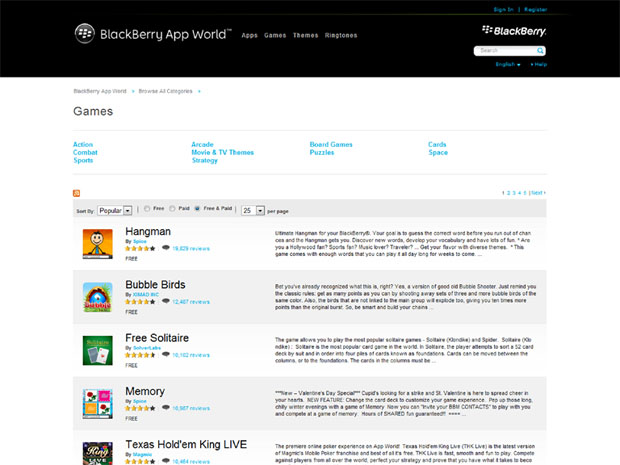Screen dimensions: 620x465
Task: Open the Free Solitaire title
Action: coord(157,338)
